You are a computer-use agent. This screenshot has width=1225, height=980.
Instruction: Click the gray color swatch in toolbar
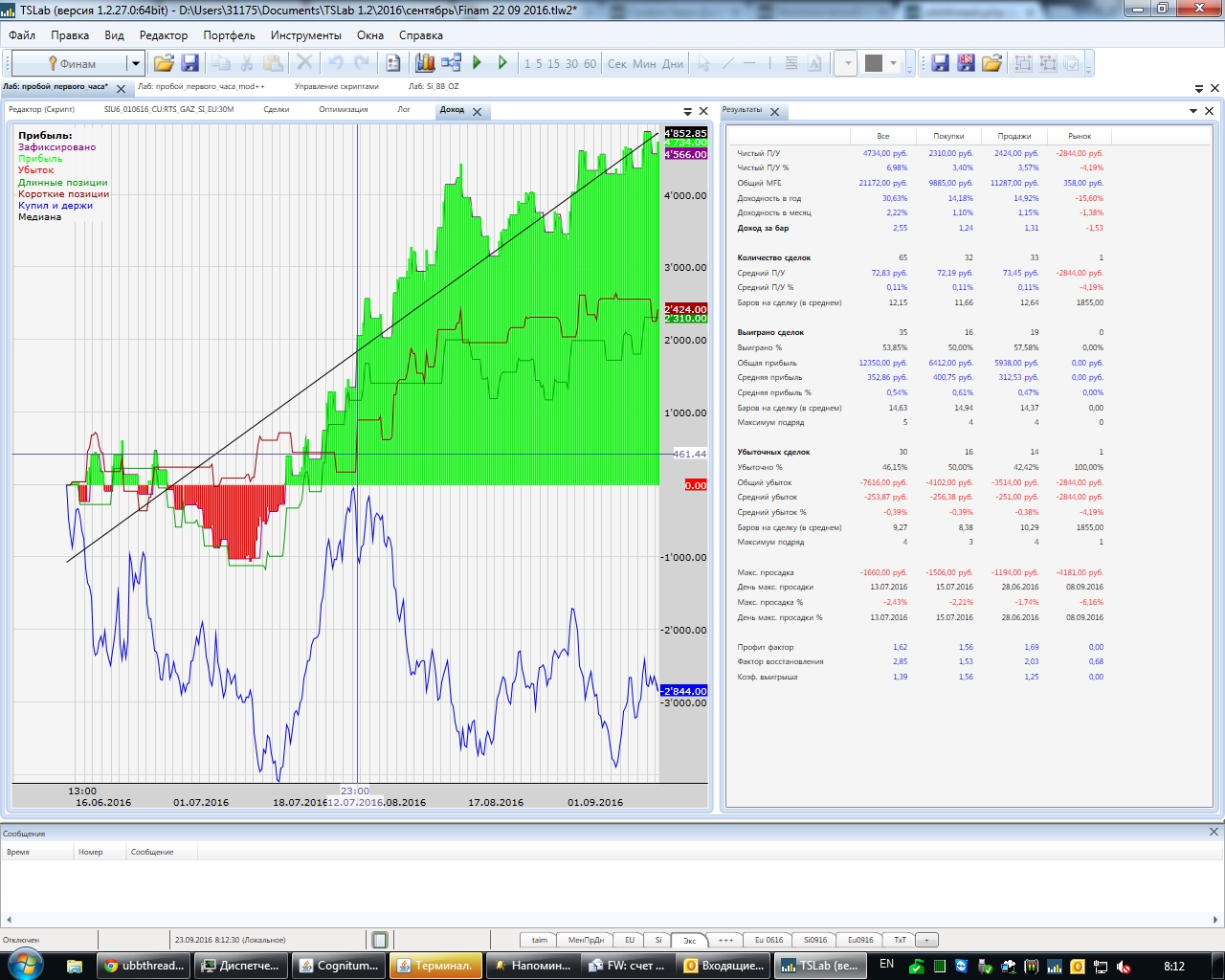[873, 63]
